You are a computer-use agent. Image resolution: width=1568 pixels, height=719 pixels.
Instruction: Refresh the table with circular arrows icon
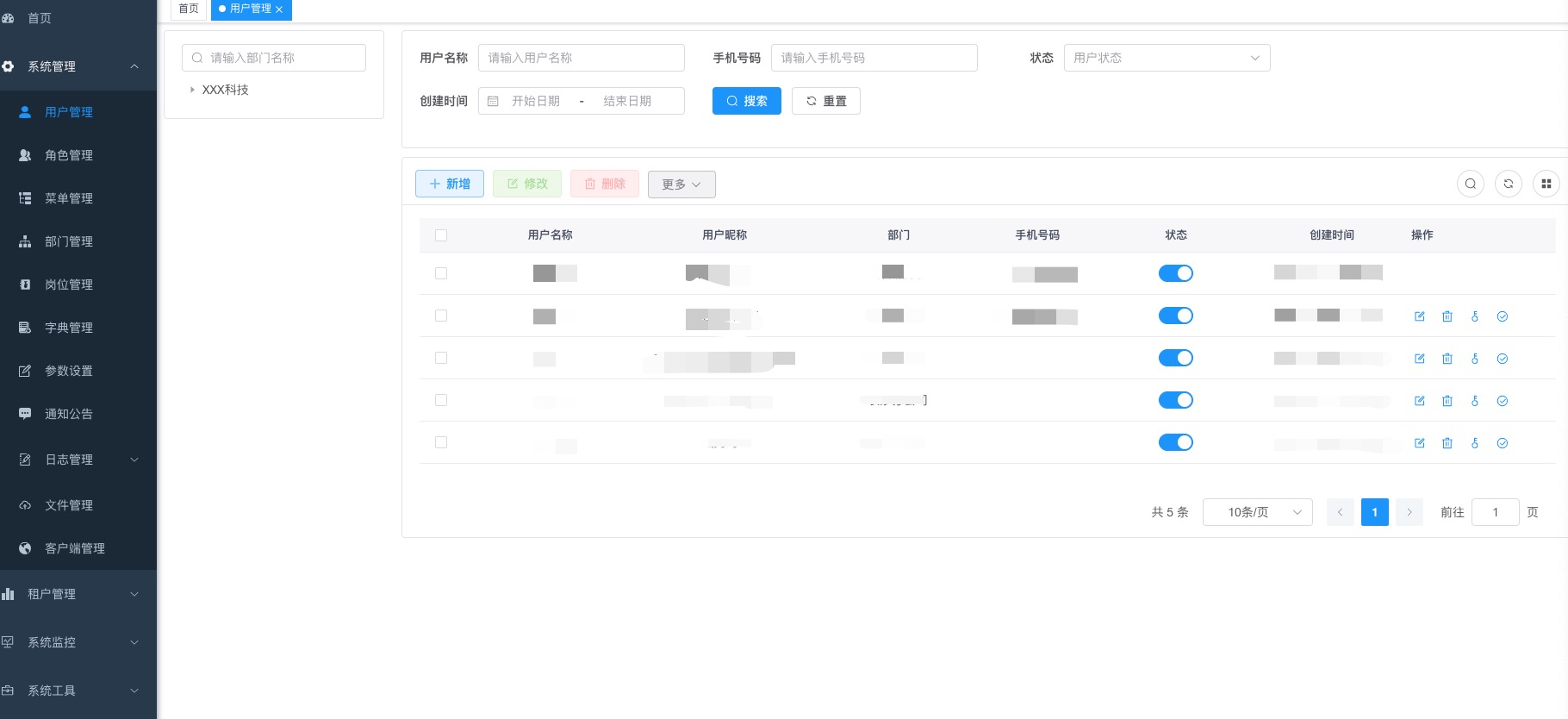(x=1509, y=184)
